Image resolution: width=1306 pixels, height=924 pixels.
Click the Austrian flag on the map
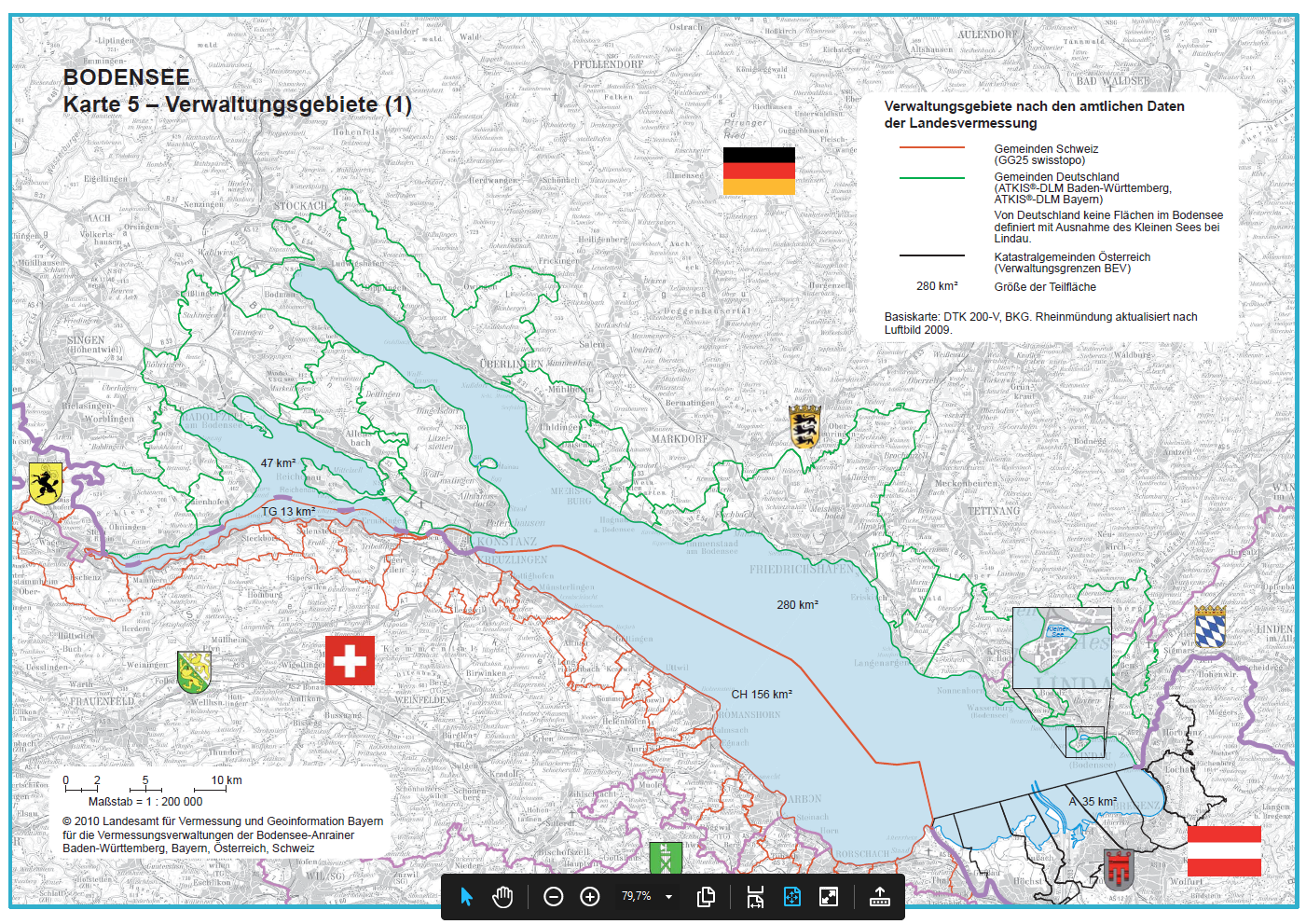(1223, 850)
